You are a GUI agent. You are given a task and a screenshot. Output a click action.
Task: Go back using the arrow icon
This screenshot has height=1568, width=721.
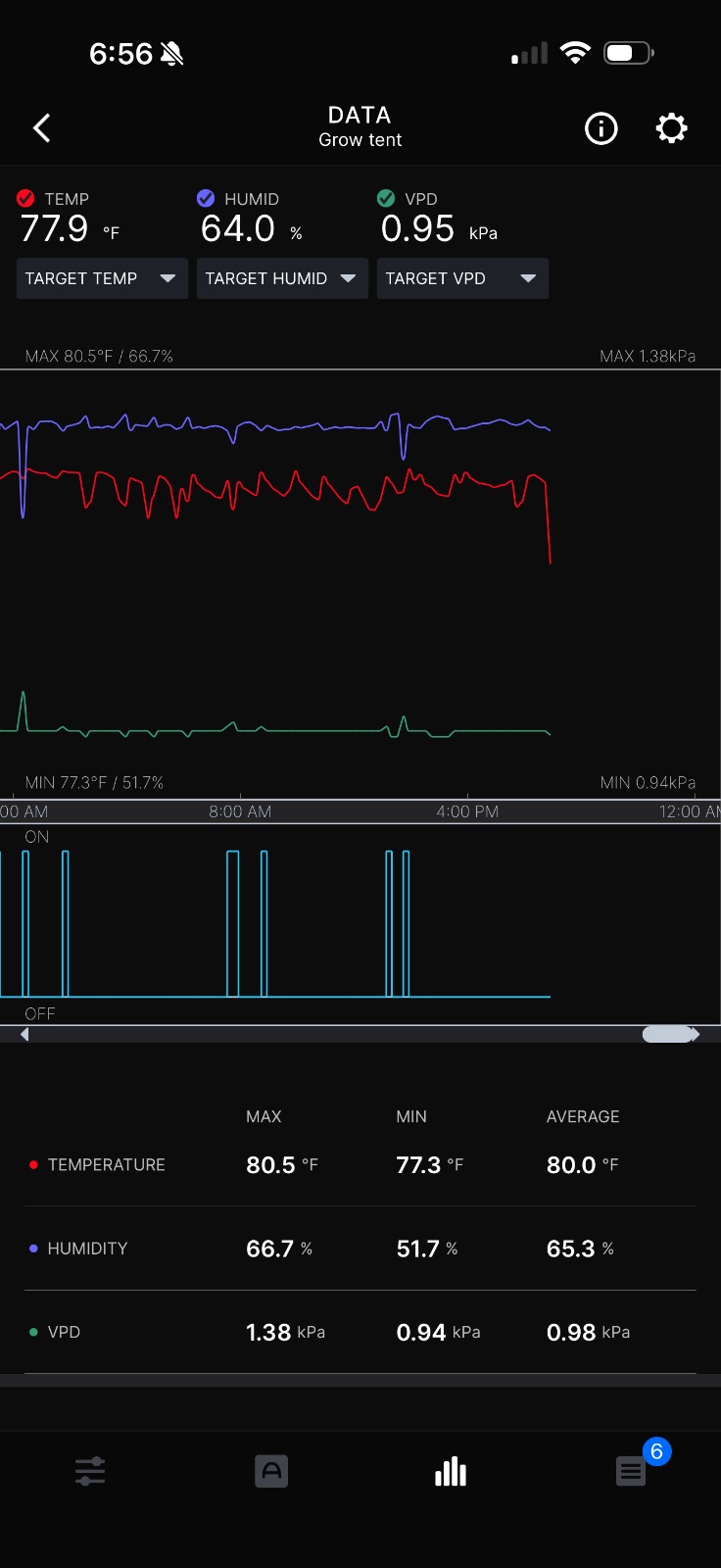(41, 128)
